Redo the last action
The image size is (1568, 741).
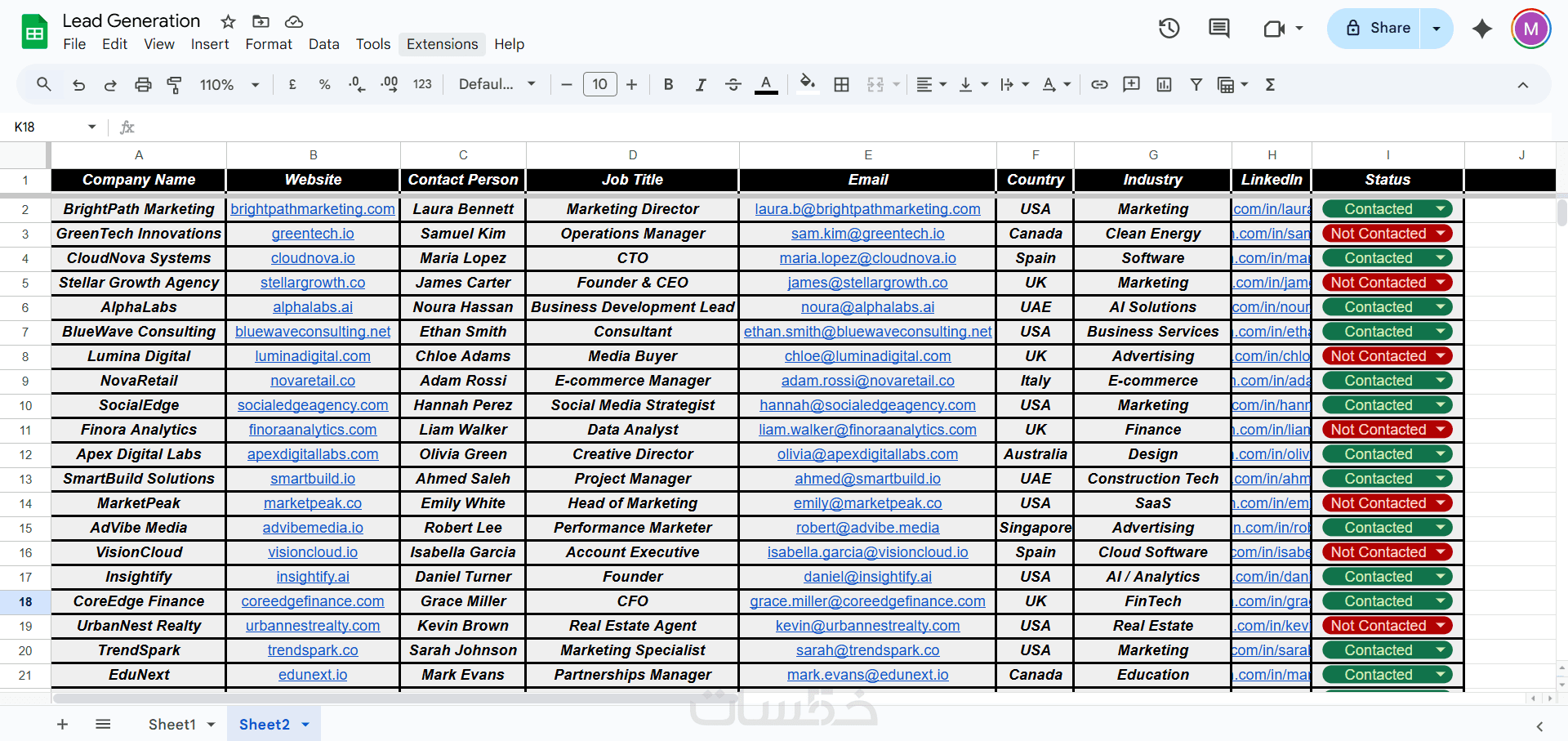(x=110, y=84)
